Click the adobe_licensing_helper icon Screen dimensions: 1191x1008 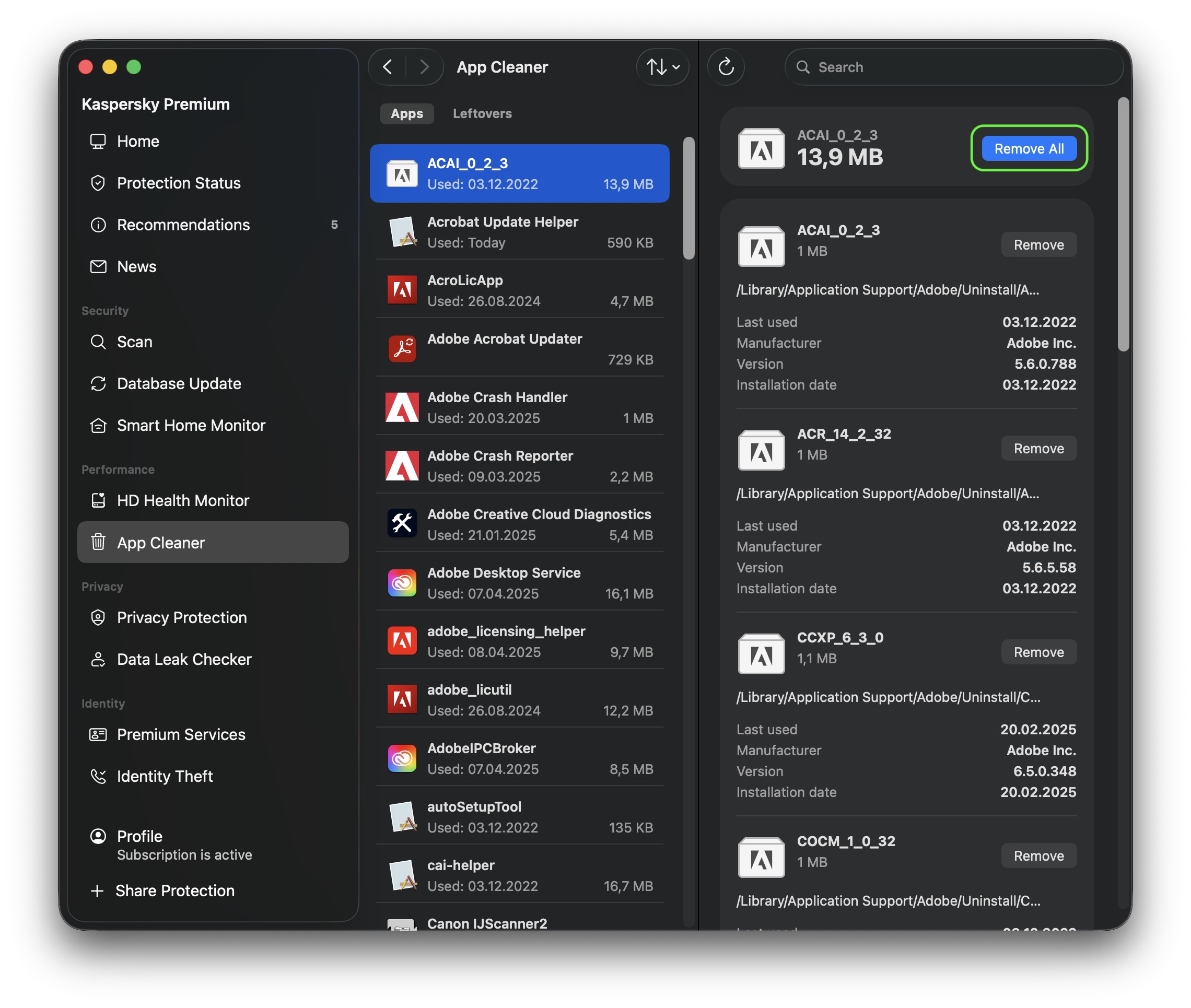coord(402,640)
